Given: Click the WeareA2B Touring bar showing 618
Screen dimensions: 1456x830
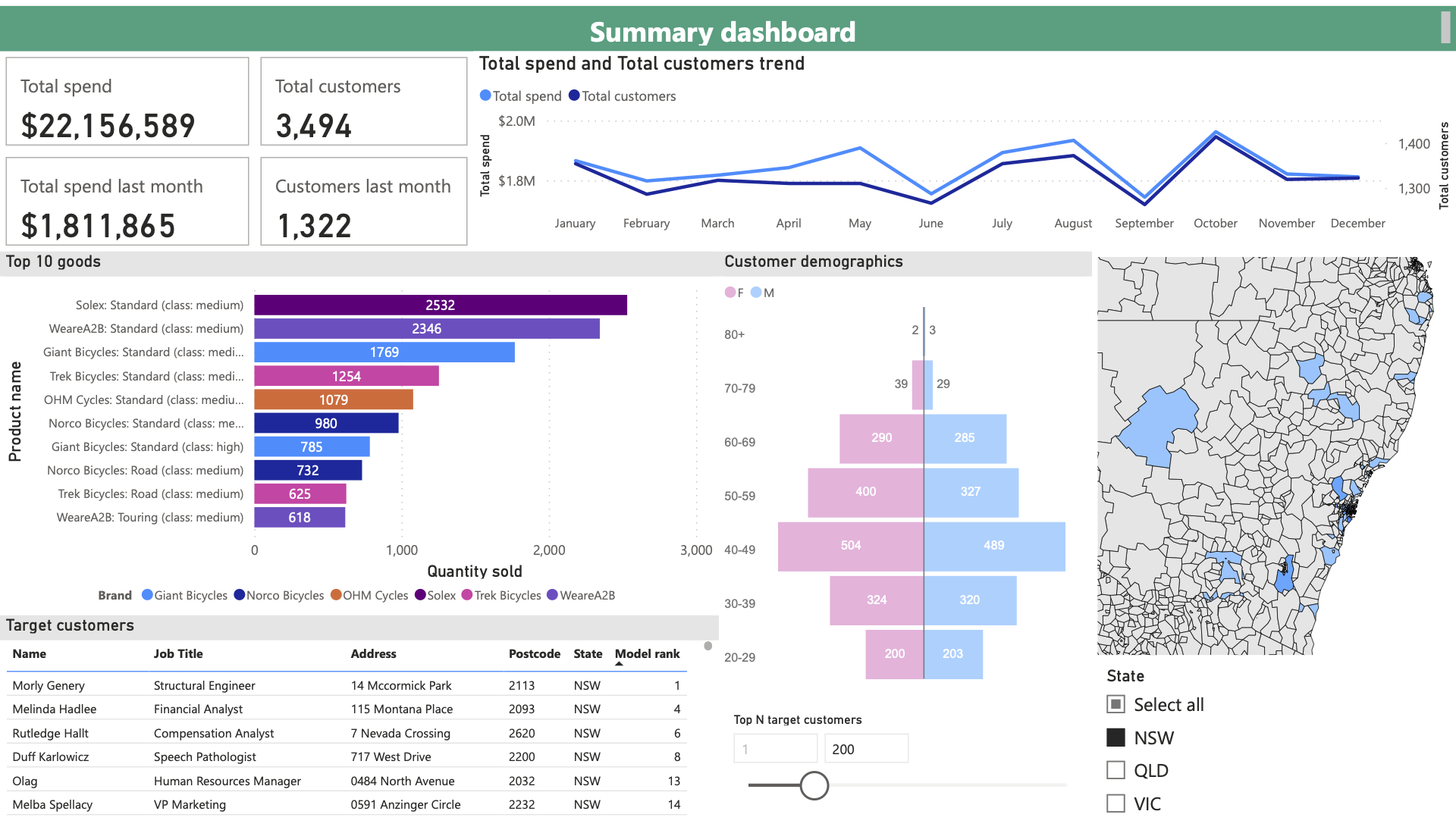Looking at the screenshot, I should (x=300, y=517).
